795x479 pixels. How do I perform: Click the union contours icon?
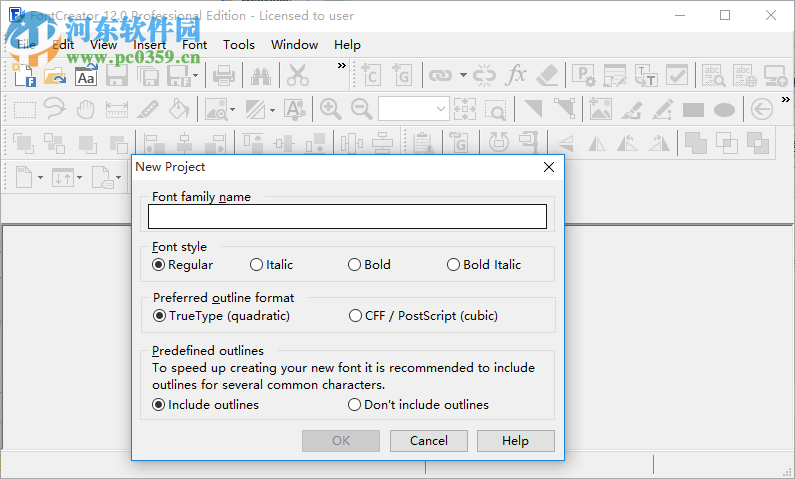[696, 142]
